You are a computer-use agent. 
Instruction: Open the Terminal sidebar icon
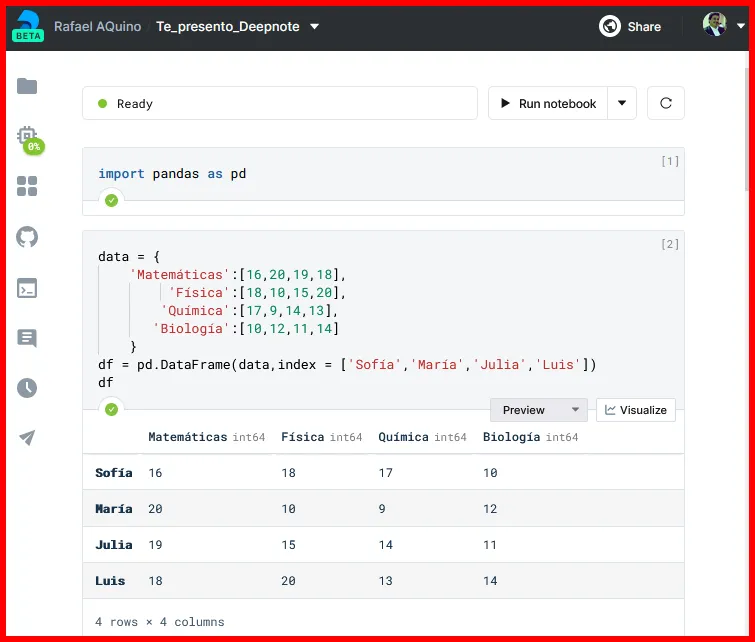[x=27, y=288]
